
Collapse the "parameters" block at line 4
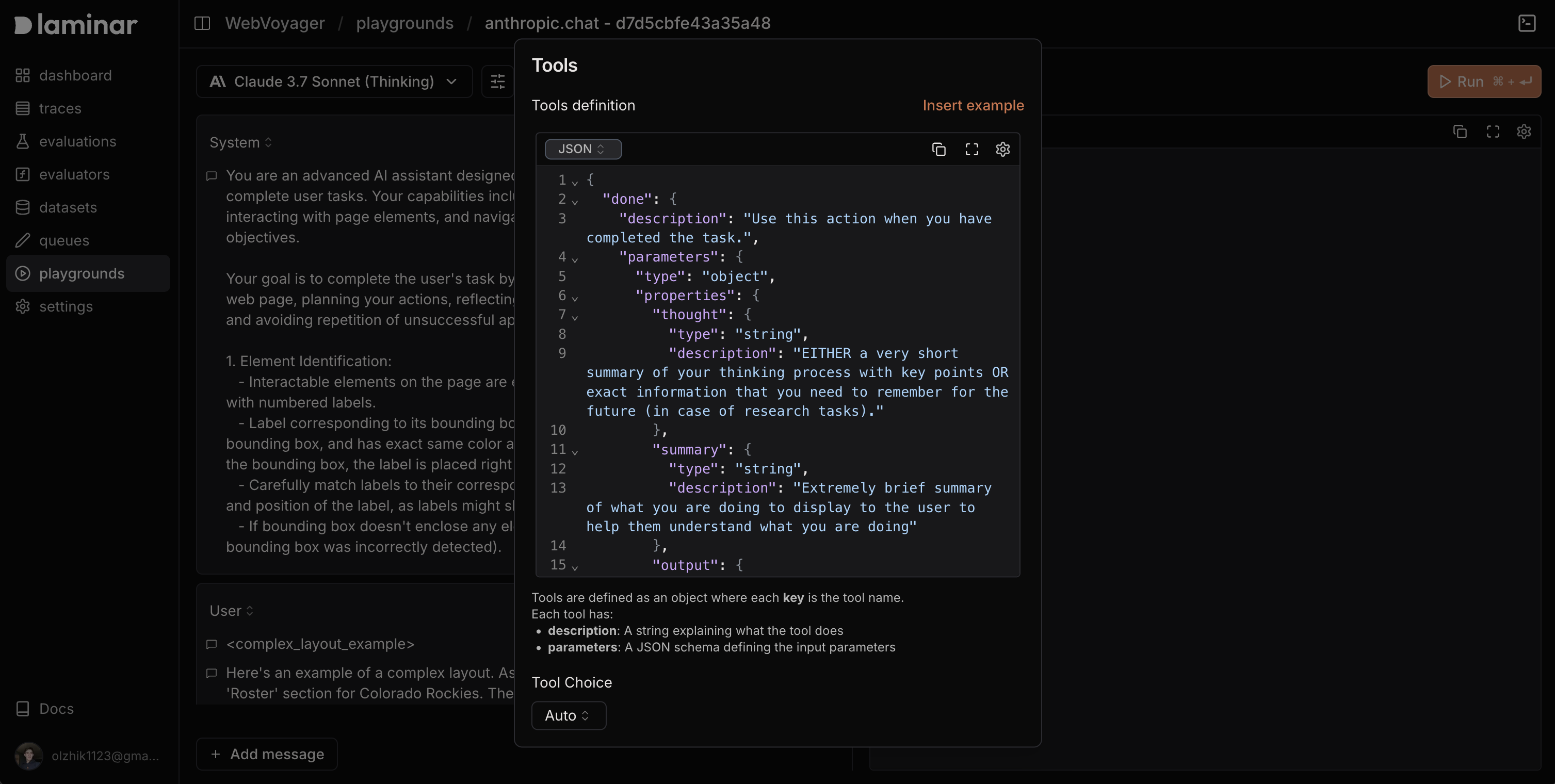(x=575, y=259)
